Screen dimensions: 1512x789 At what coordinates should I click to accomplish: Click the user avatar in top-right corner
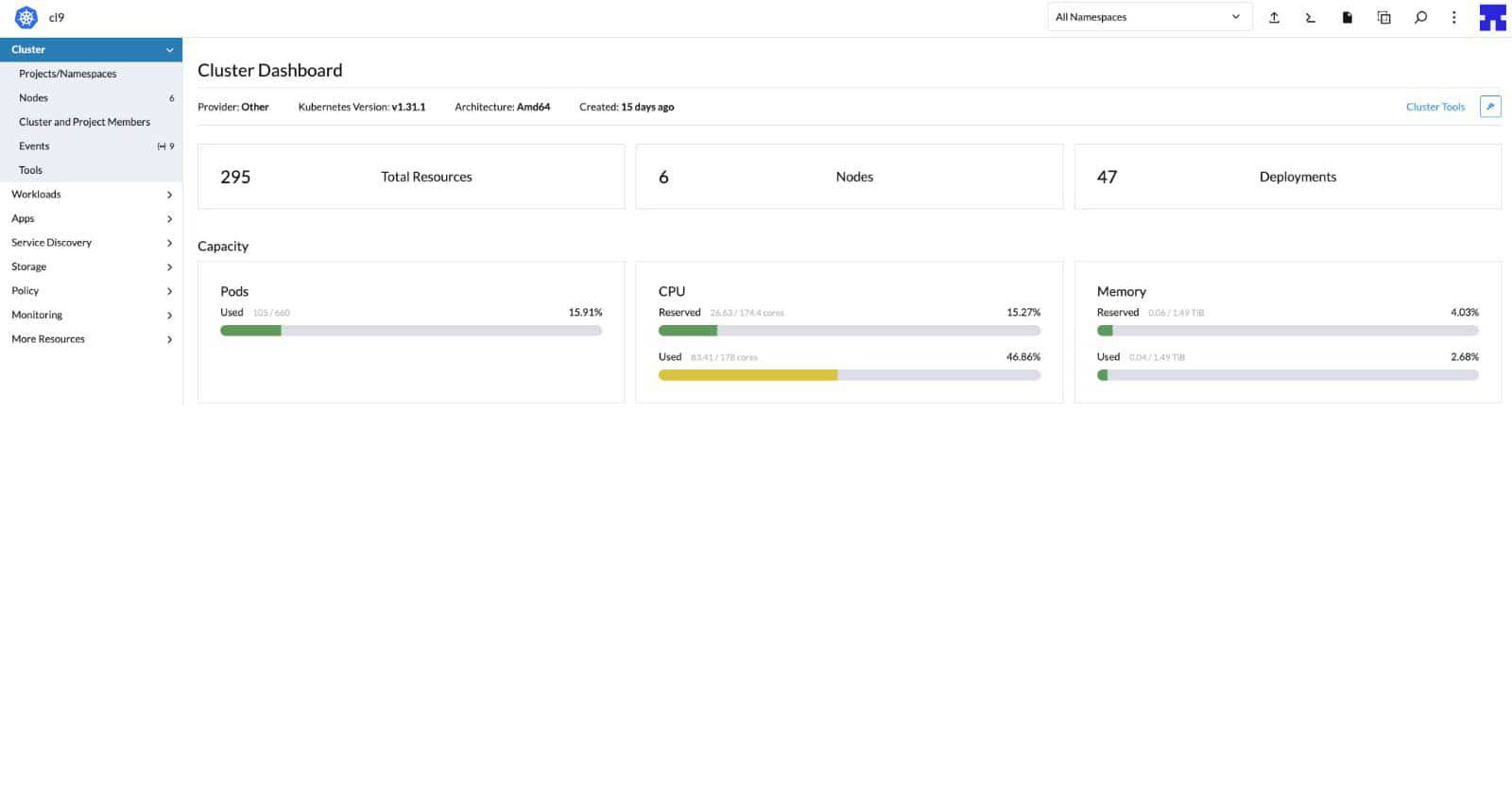(1492, 17)
